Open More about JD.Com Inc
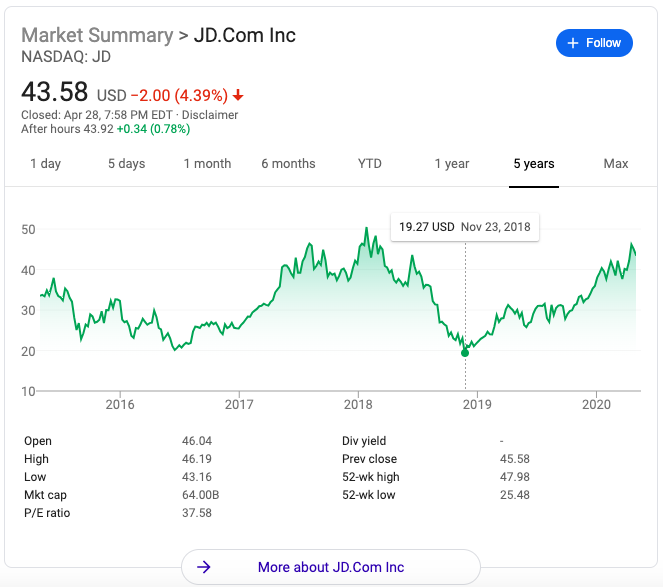This screenshot has width=663, height=587. pos(330,567)
